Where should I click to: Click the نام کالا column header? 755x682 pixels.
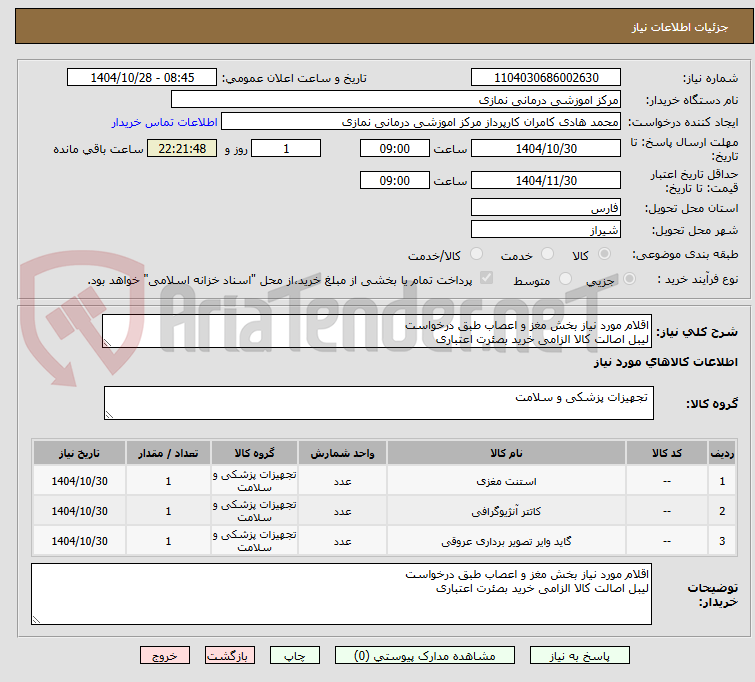pos(507,453)
